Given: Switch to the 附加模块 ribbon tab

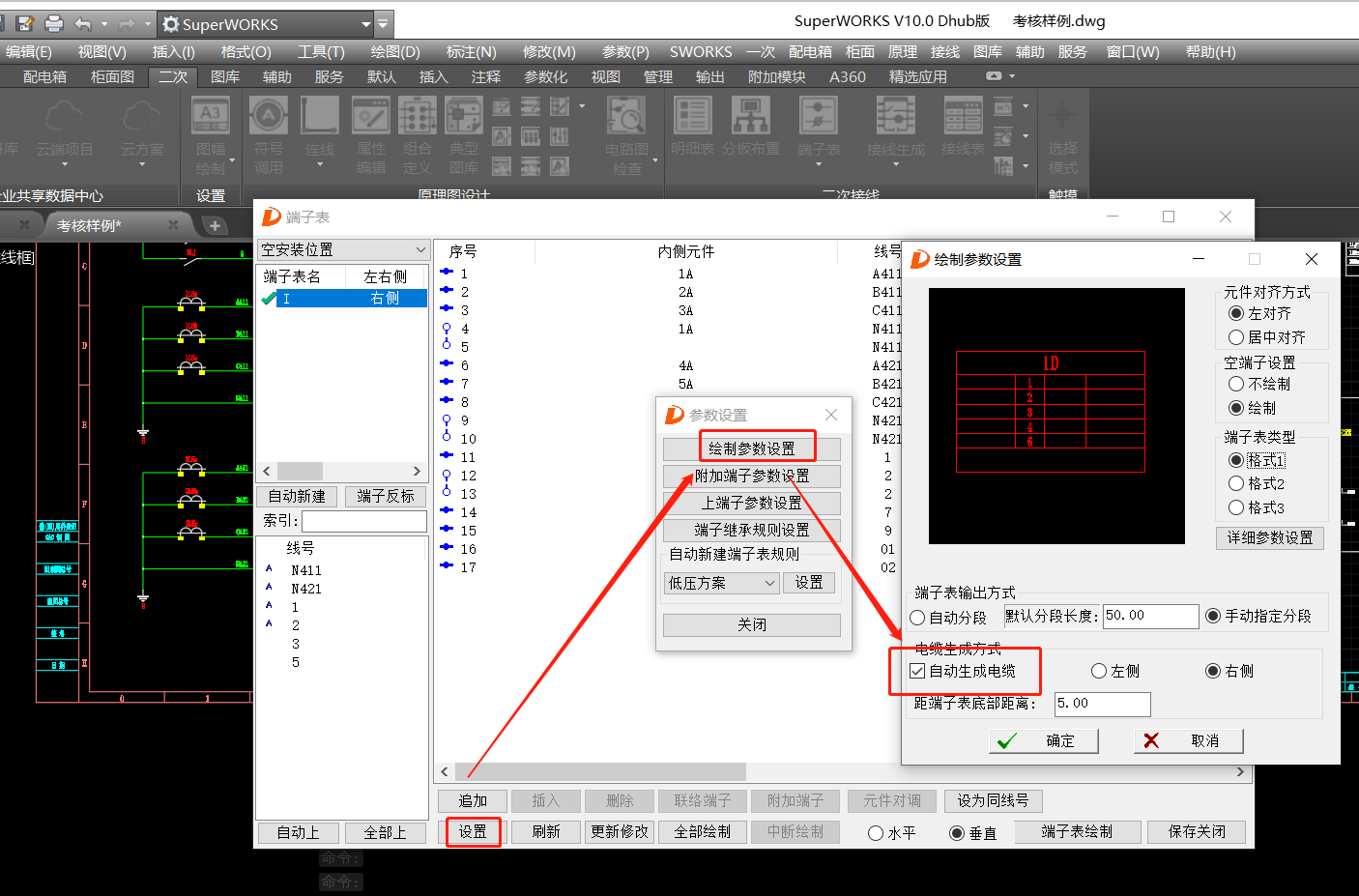Looking at the screenshot, I should point(776,76).
